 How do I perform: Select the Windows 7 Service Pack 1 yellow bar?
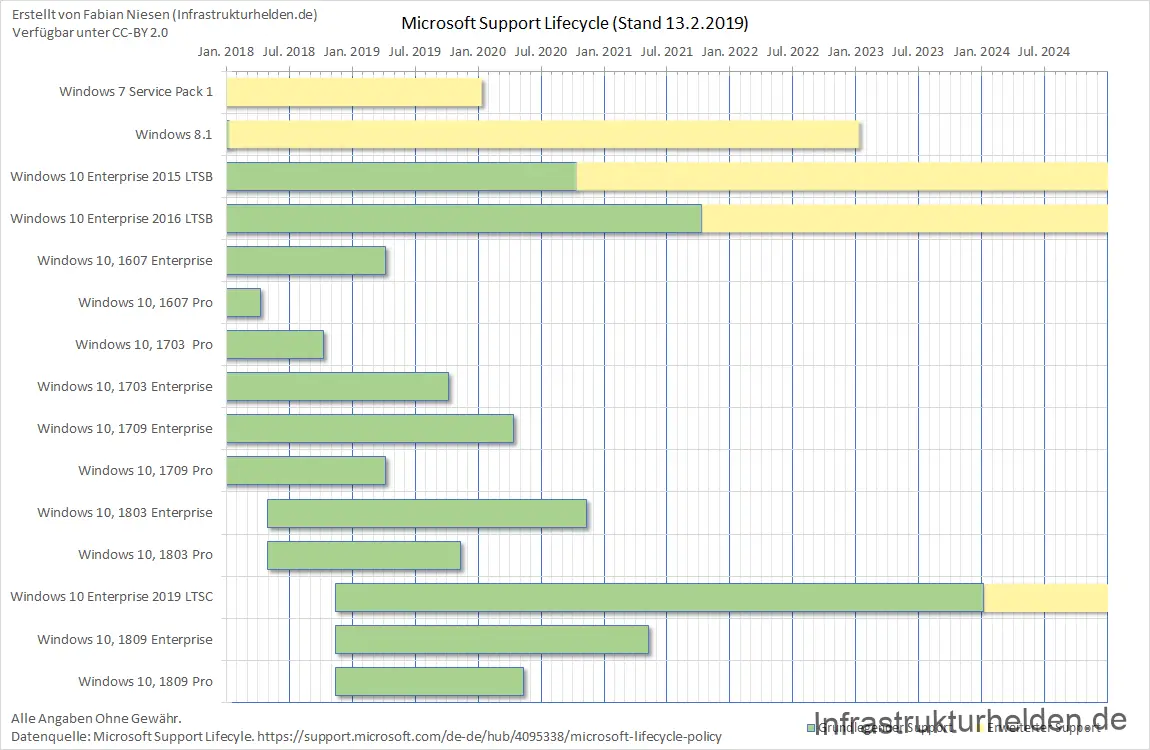(354, 92)
